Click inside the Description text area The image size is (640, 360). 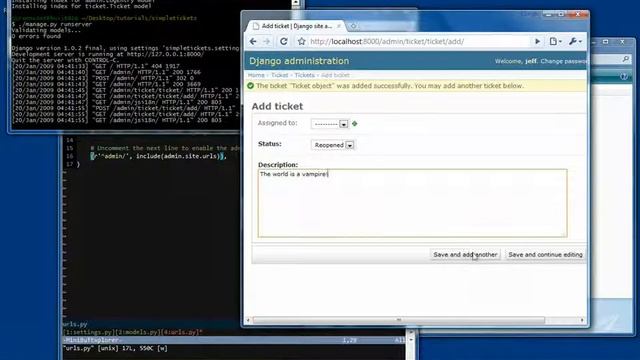tap(412, 203)
